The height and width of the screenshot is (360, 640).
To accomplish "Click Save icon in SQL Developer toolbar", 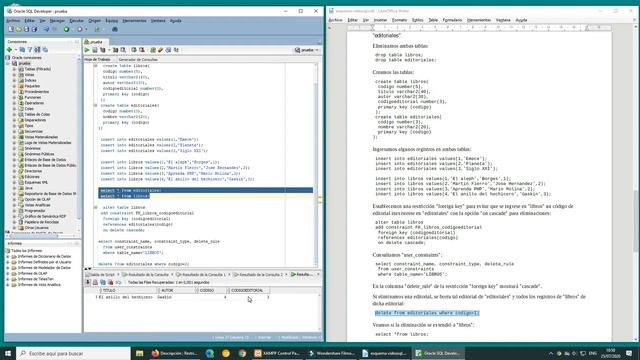I will (27, 29).
